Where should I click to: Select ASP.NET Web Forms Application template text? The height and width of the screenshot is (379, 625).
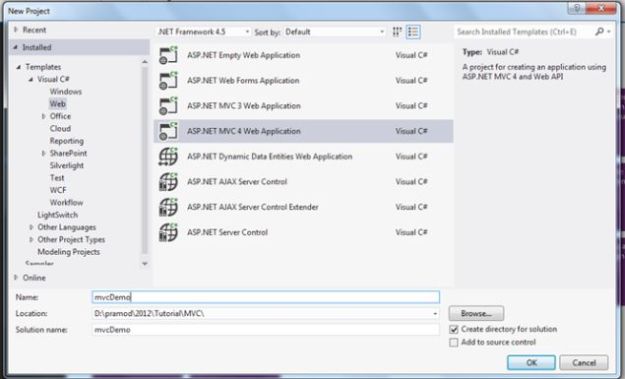243,81
